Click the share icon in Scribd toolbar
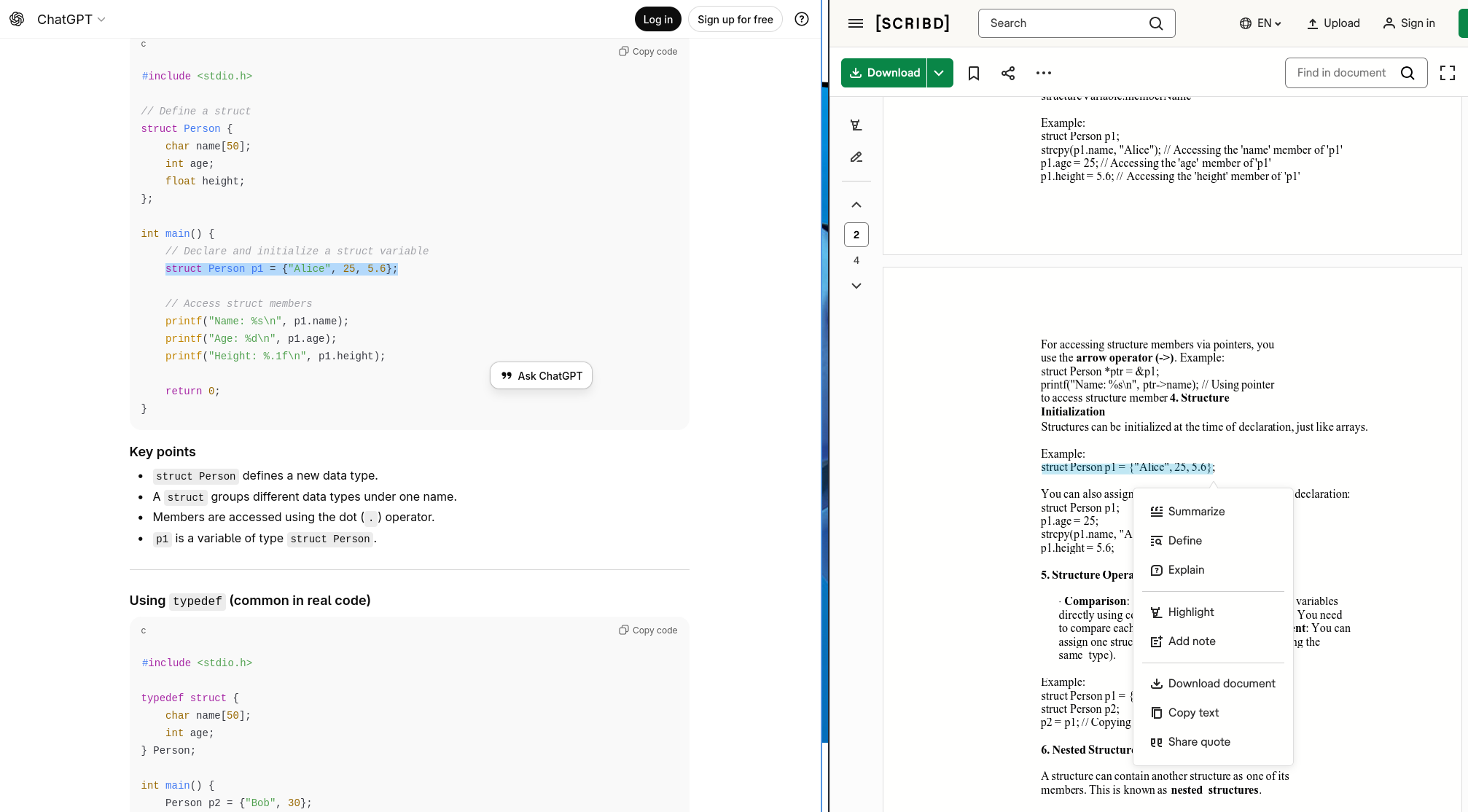The width and height of the screenshot is (1468, 812). tap(1008, 73)
